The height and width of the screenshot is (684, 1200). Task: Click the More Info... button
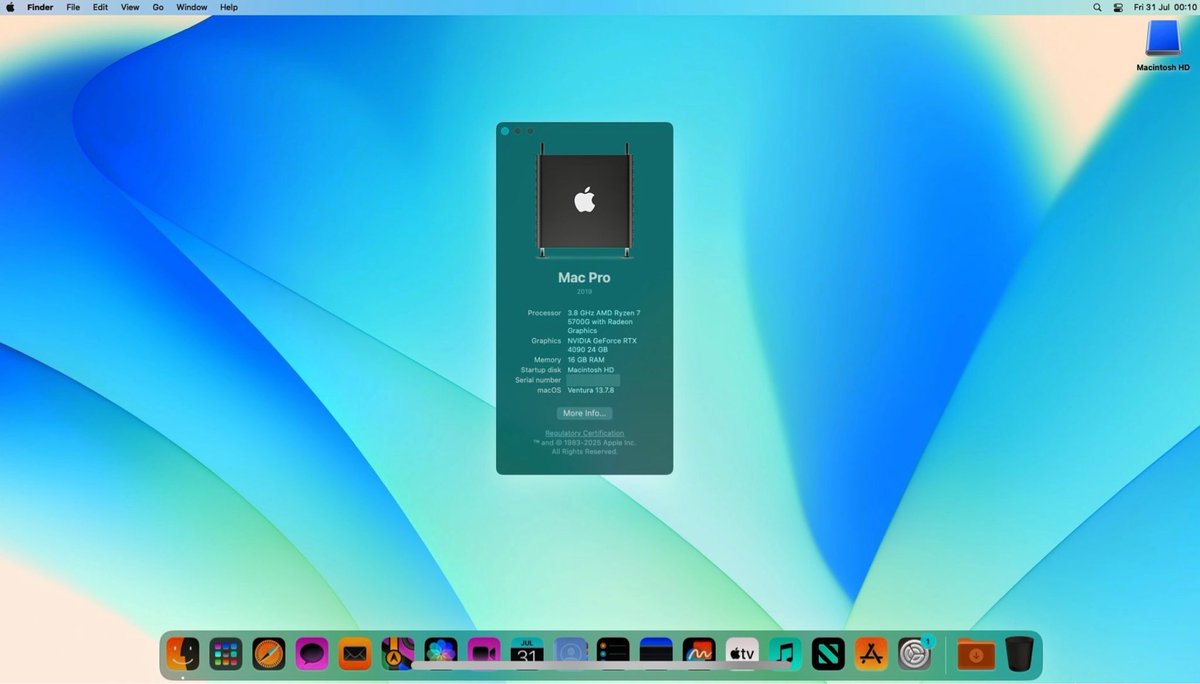[x=584, y=413]
